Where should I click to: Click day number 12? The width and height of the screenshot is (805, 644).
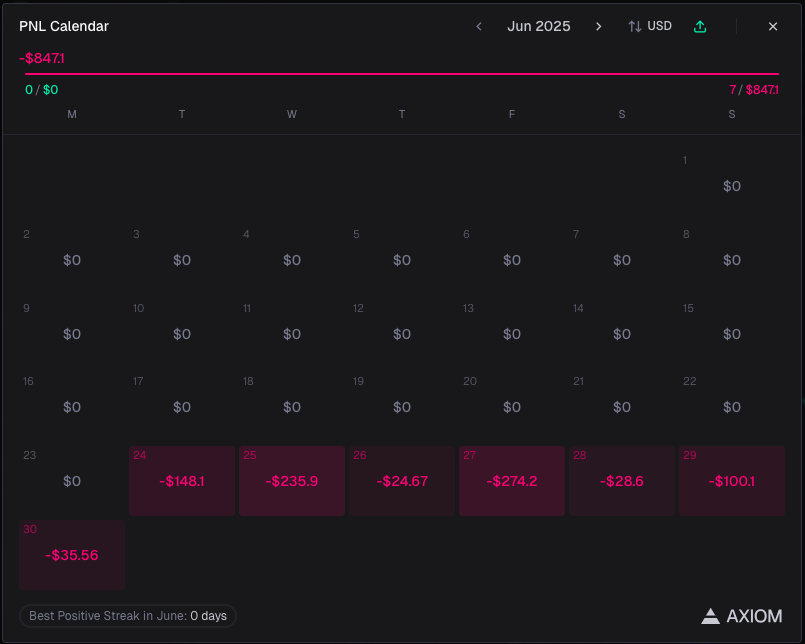358,308
